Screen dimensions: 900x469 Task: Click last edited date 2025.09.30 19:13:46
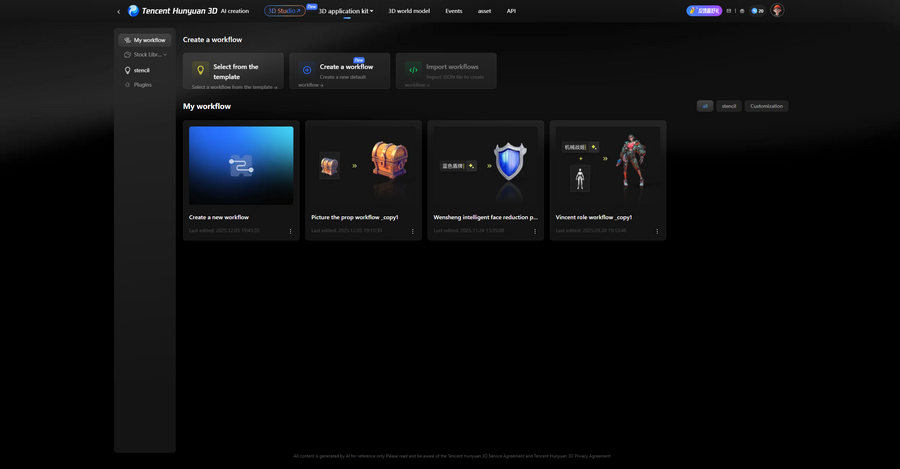click(591, 231)
